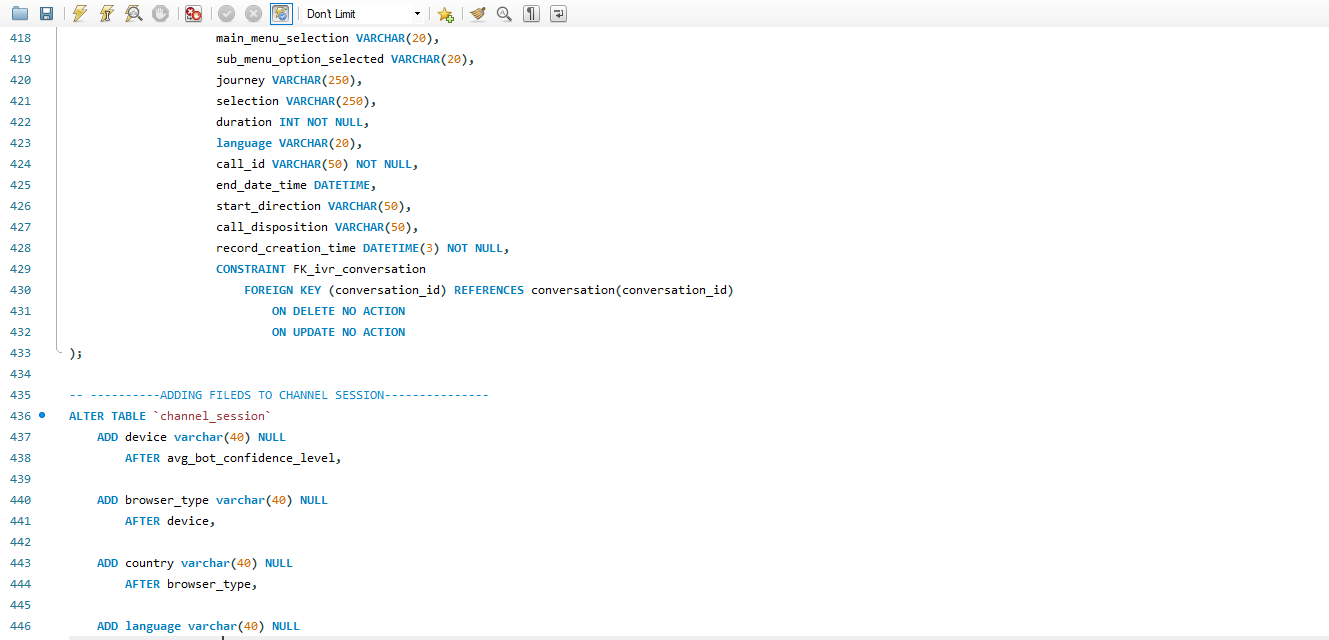
Task: Add script to favorites with the star icon
Action: 445,14
